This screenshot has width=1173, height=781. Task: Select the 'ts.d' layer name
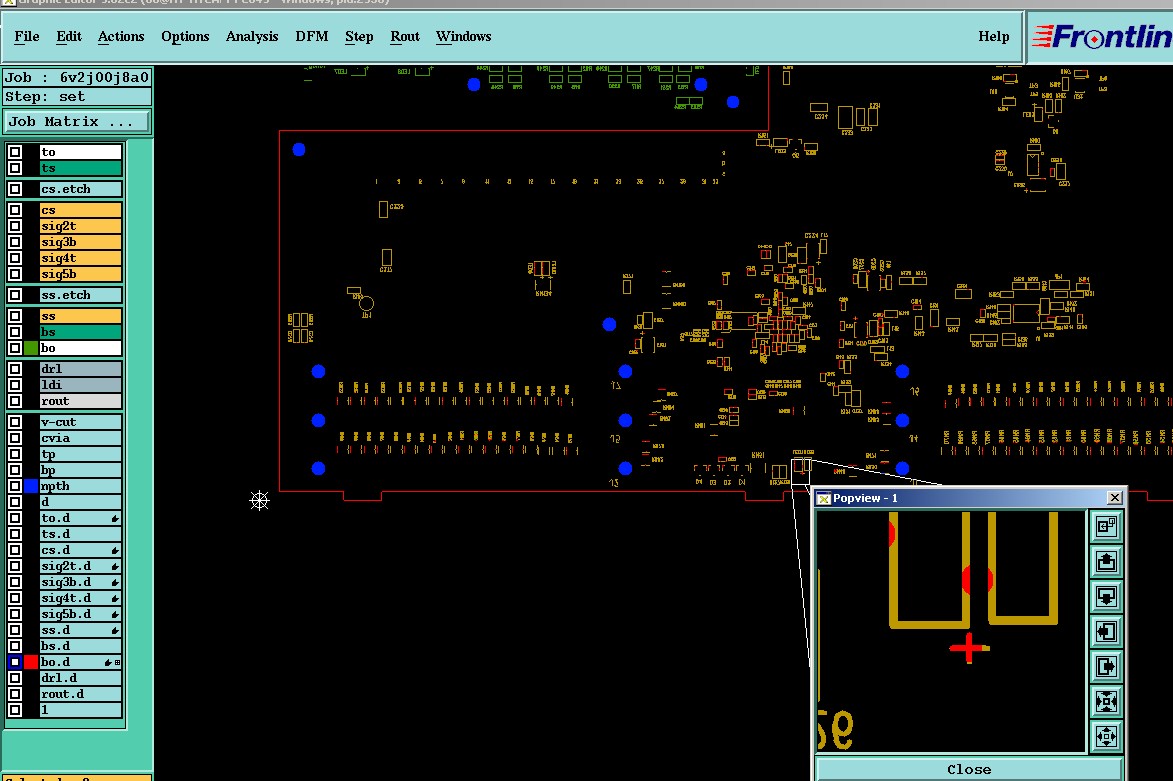(81, 534)
